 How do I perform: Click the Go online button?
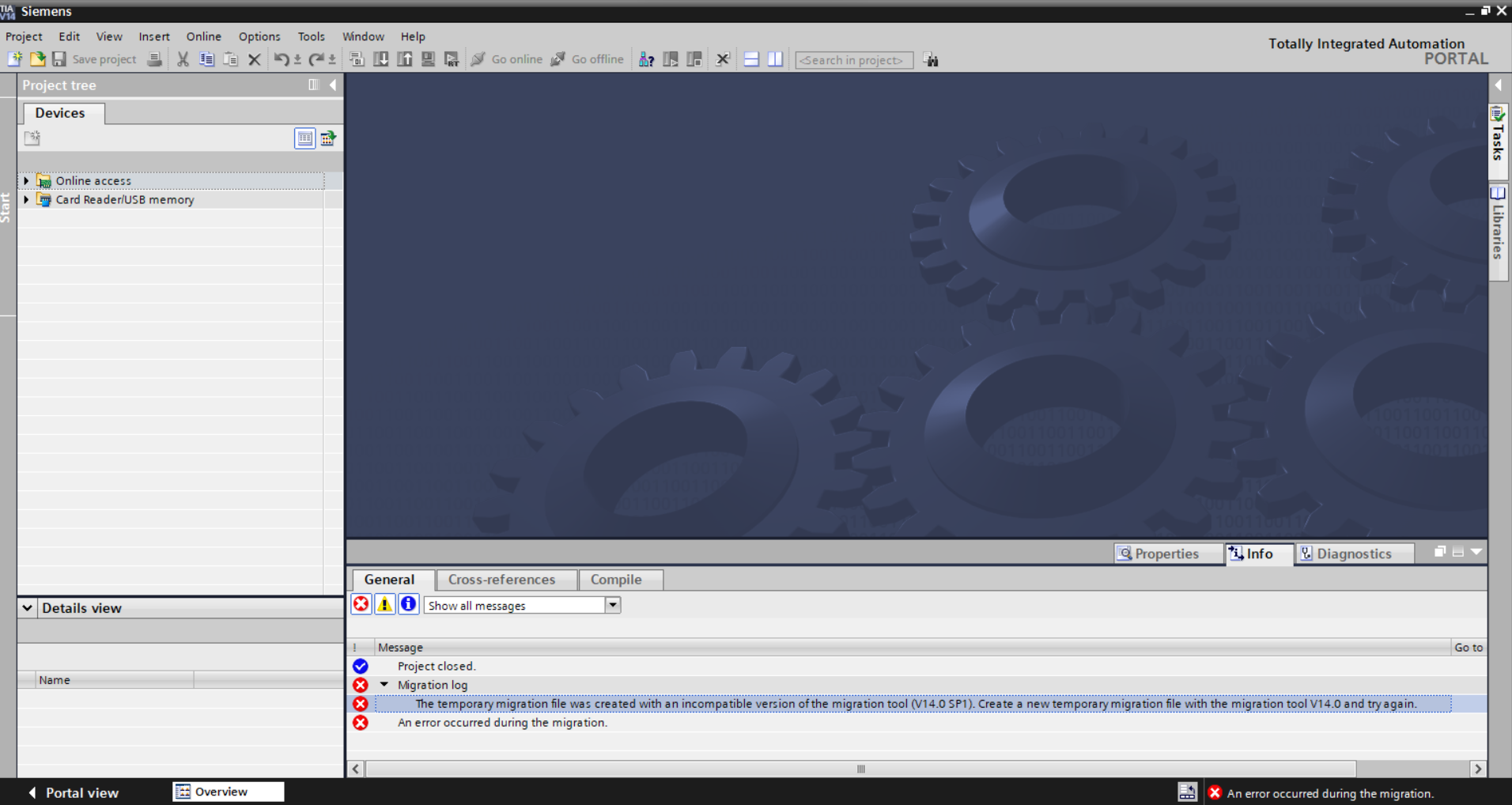point(508,59)
